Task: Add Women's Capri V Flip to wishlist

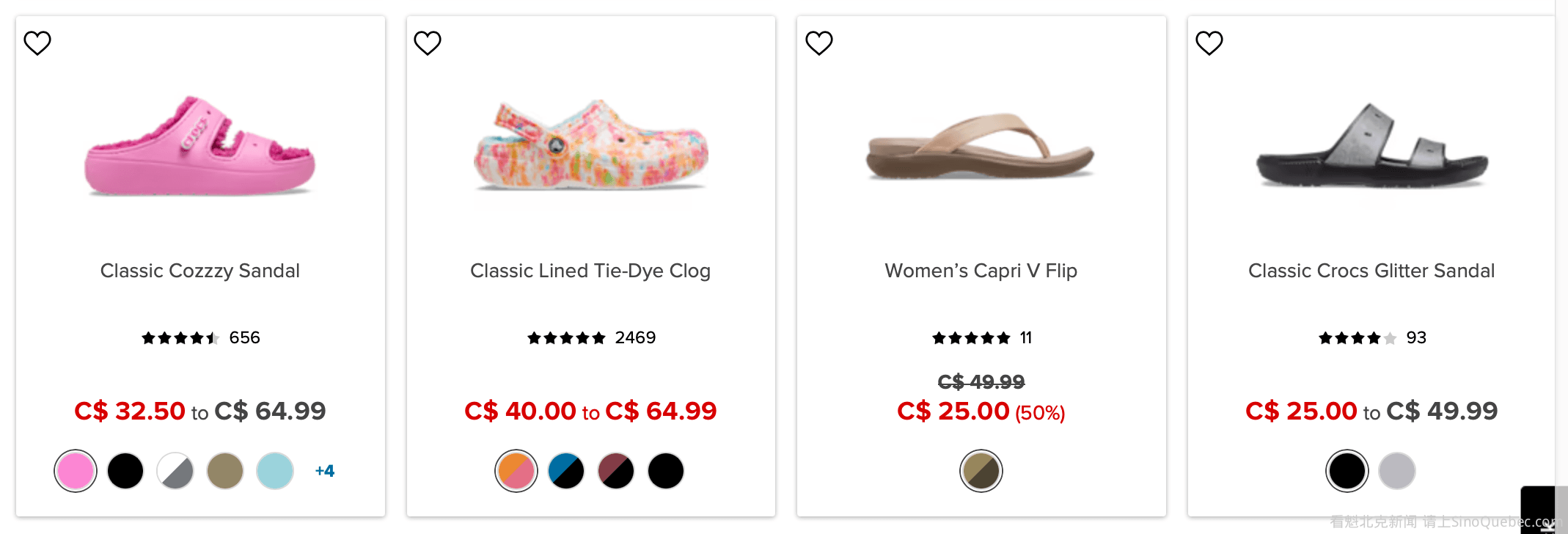Action: point(819,43)
